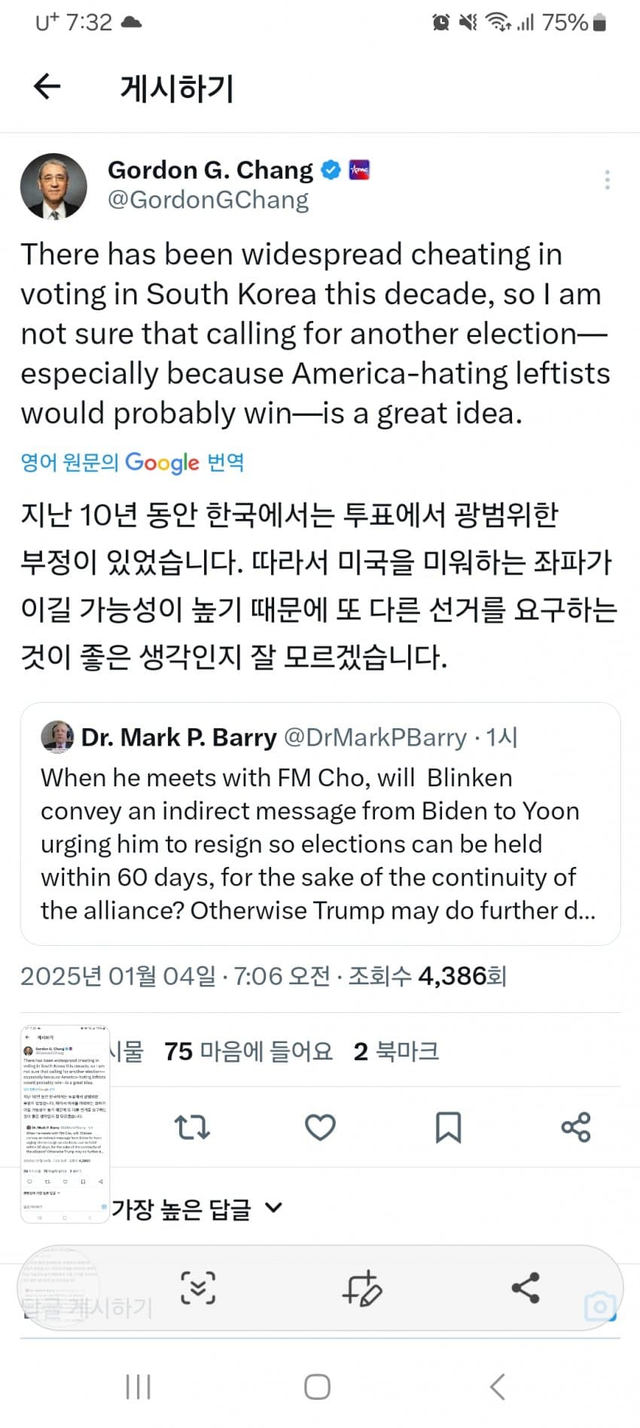
Task: Tap the back arrow in header
Action: [47, 88]
